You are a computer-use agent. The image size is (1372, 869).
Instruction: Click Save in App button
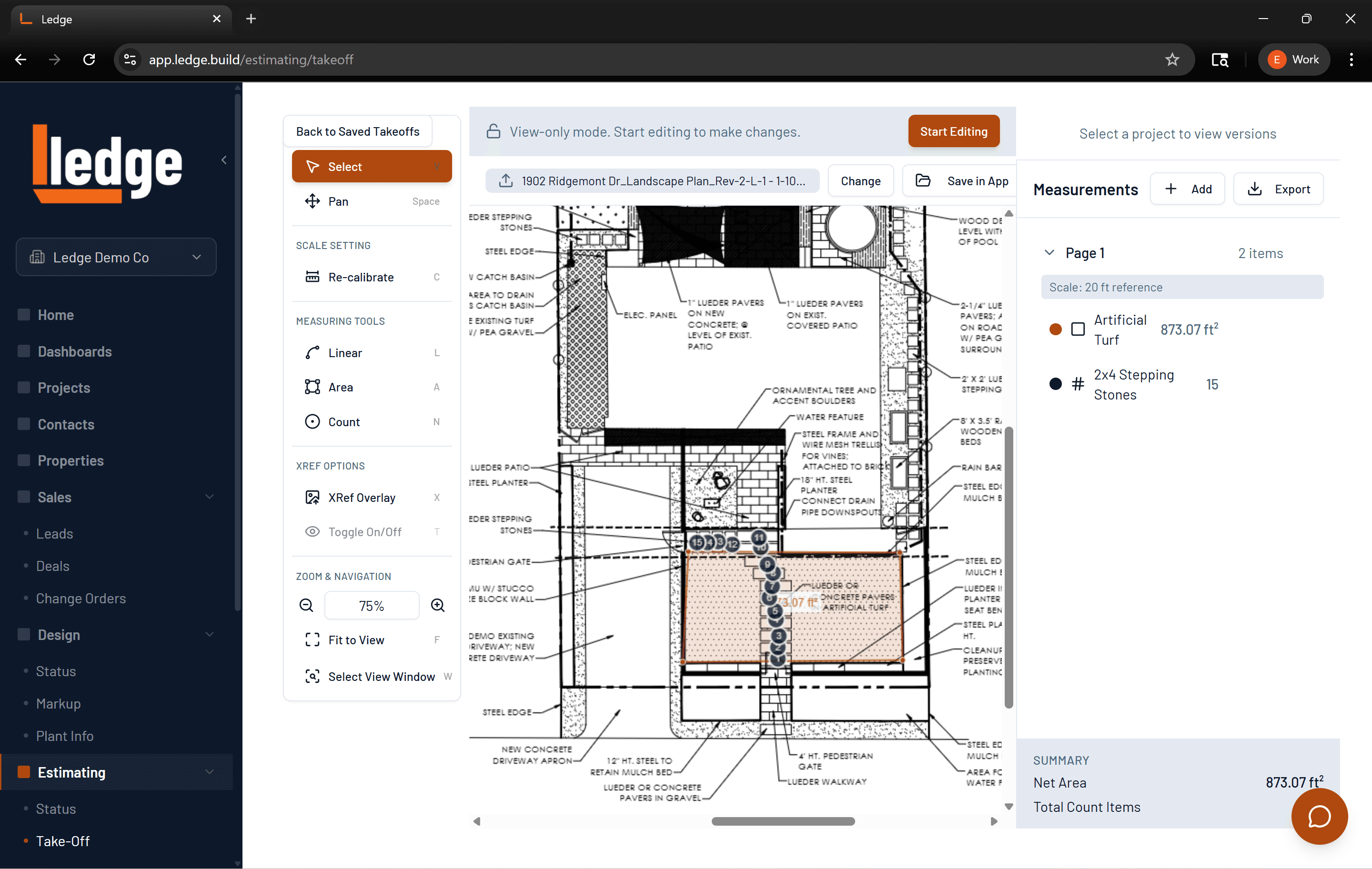click(960, 181)
